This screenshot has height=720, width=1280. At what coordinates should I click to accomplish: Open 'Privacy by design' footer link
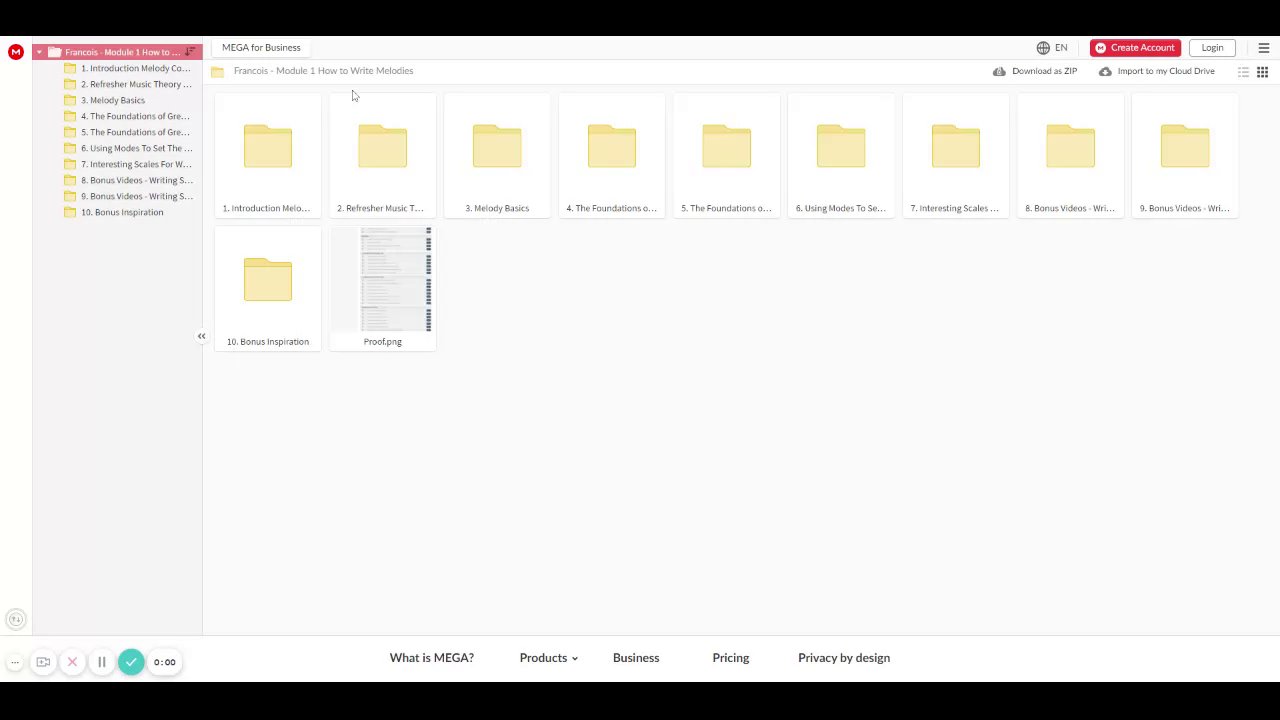pyautogui.click(x=844, y=658)
